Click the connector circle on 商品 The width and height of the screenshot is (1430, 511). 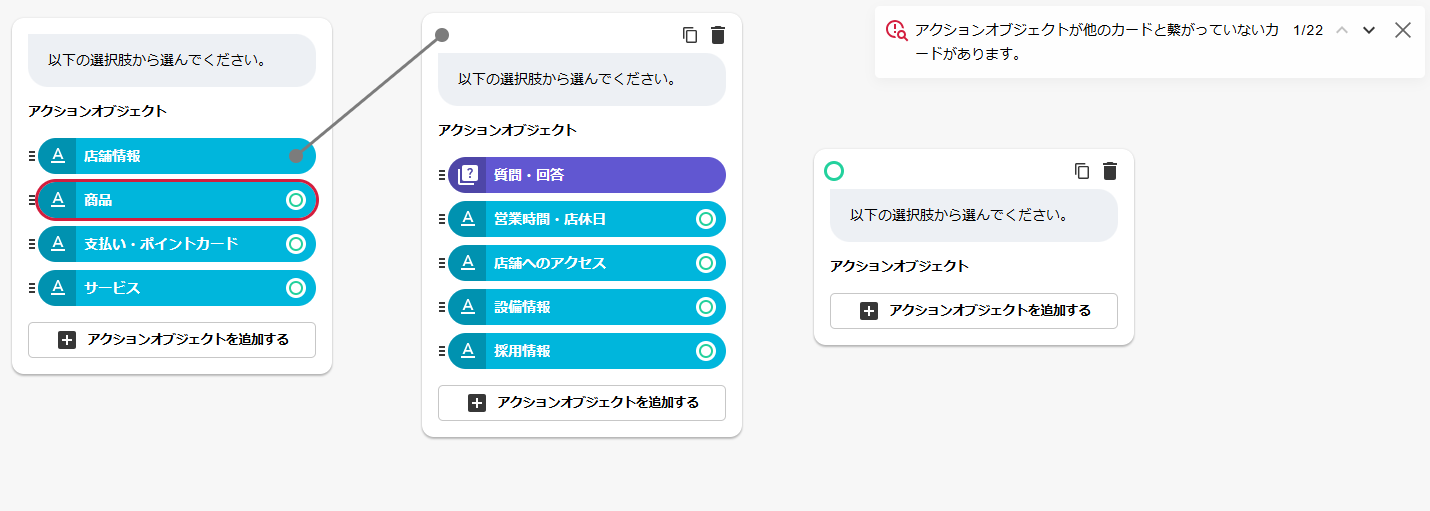(295, 200)
